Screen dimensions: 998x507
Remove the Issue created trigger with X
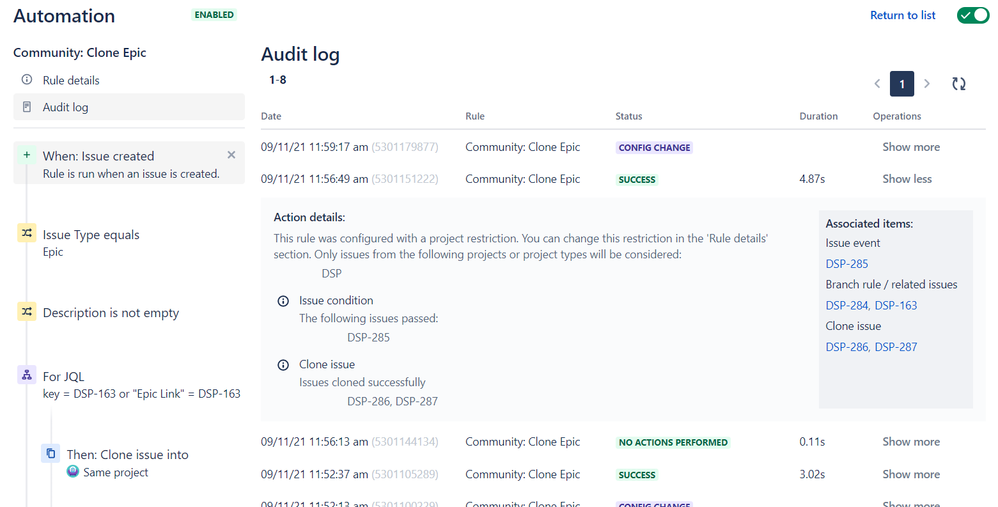point(231,155)
